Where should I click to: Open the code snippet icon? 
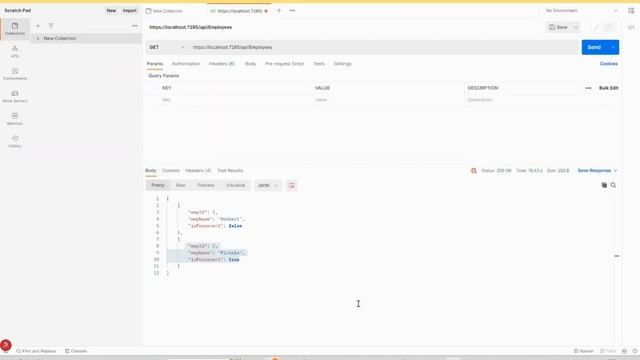(x=631, y=27)
